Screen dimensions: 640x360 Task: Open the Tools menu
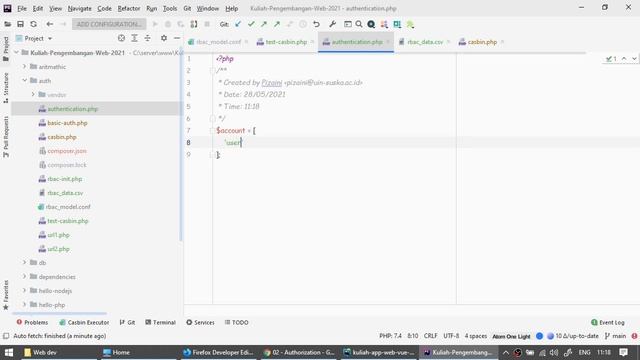[x=170, y=8]
